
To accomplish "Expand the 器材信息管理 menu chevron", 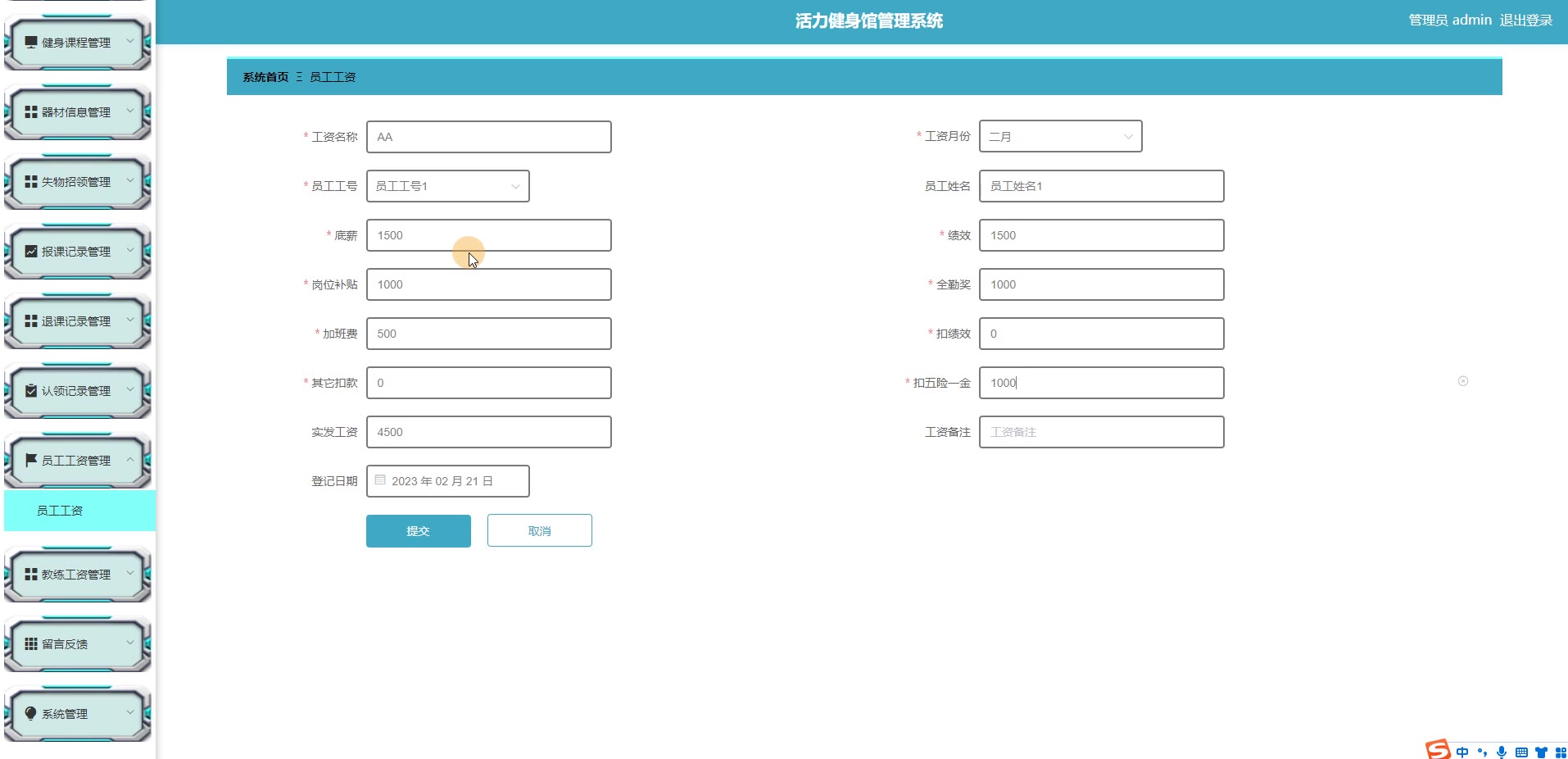I will point(129,111).
